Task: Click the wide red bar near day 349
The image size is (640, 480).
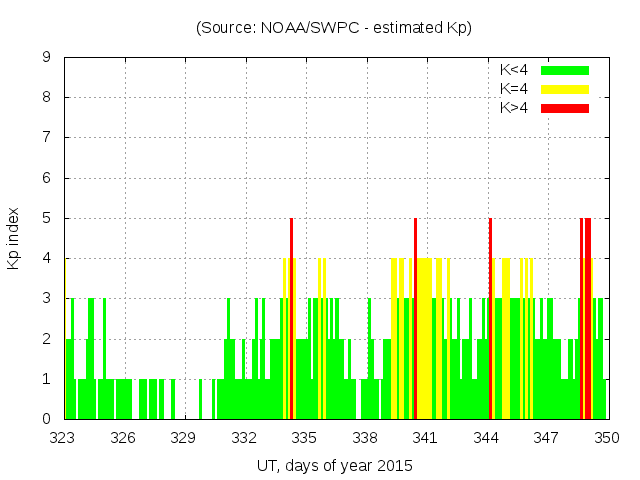Action: pyautogui.click(x=588, y=320)
